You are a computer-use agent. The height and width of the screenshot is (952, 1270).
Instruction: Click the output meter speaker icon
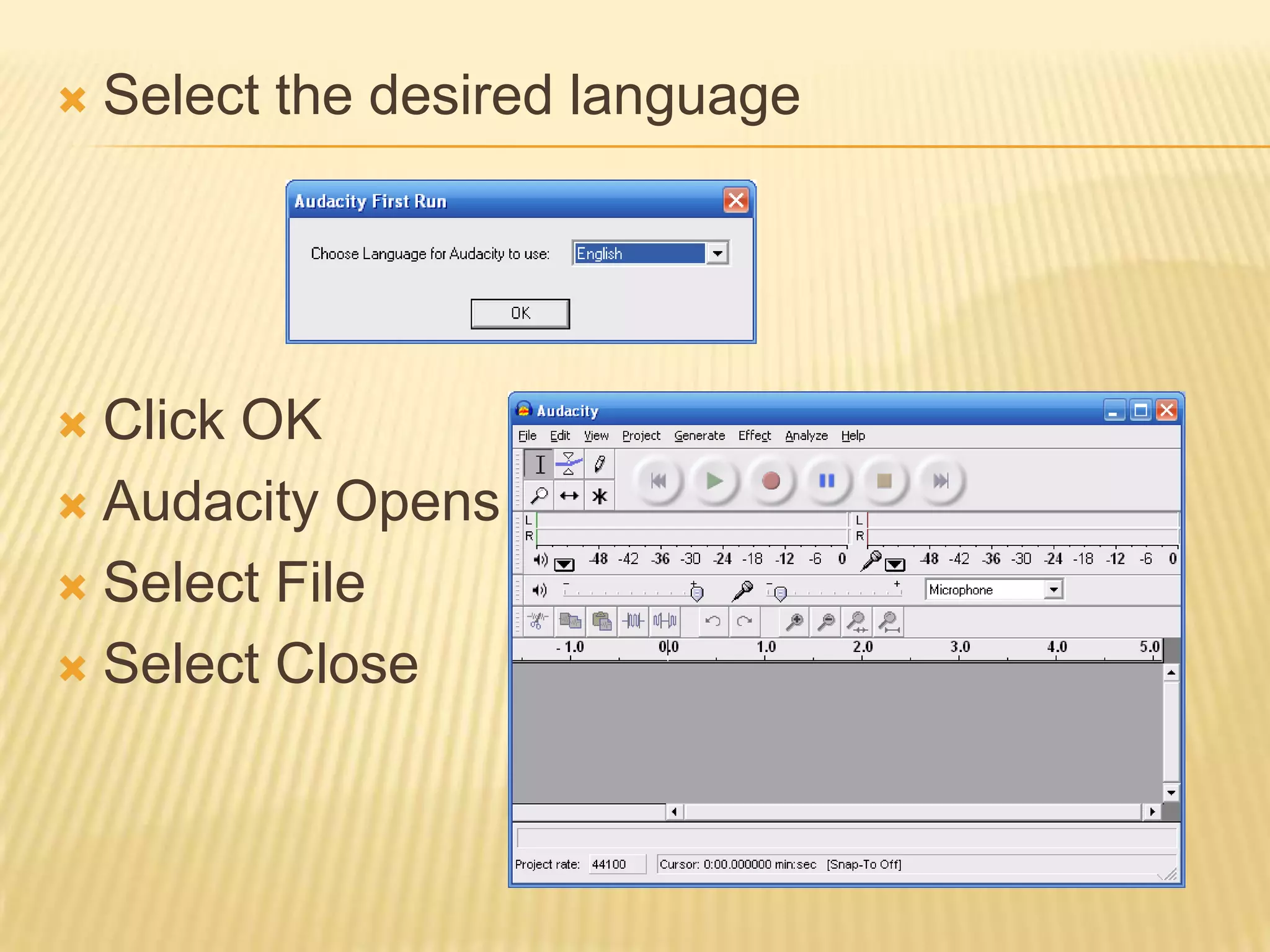540,560
